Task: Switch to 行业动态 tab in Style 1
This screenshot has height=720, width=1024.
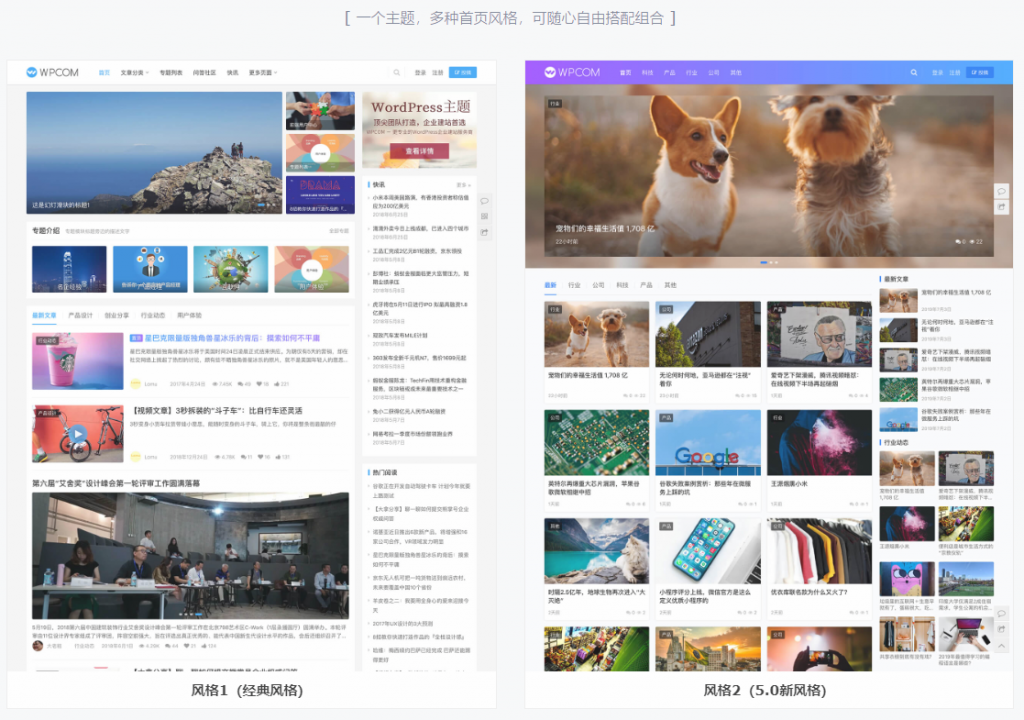Action: (153, 316)
